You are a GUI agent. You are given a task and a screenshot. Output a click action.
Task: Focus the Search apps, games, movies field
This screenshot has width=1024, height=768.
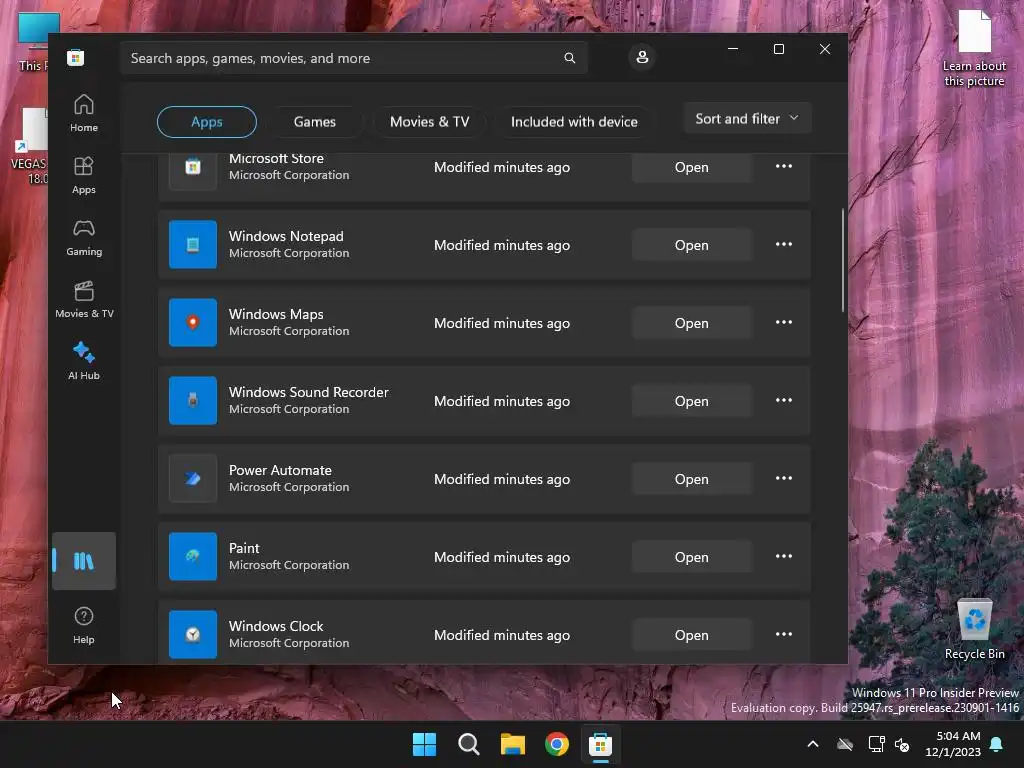pyautogui.click(x=353, y=58)
